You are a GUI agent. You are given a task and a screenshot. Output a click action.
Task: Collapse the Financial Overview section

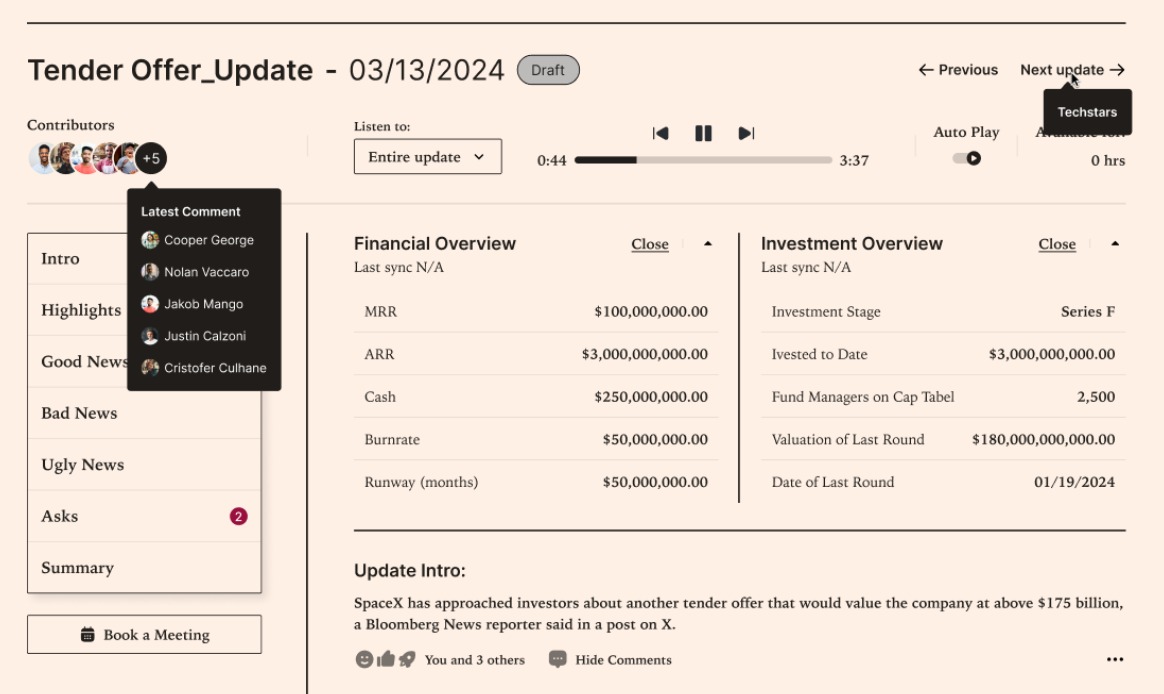click(x=709, y=243)
